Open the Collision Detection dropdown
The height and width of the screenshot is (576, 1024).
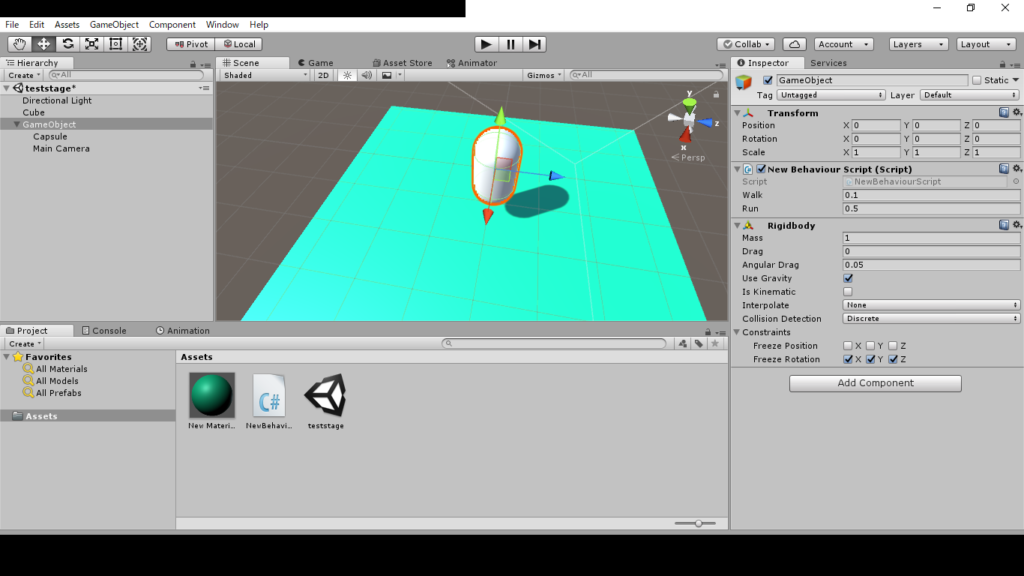coord(931,319)
